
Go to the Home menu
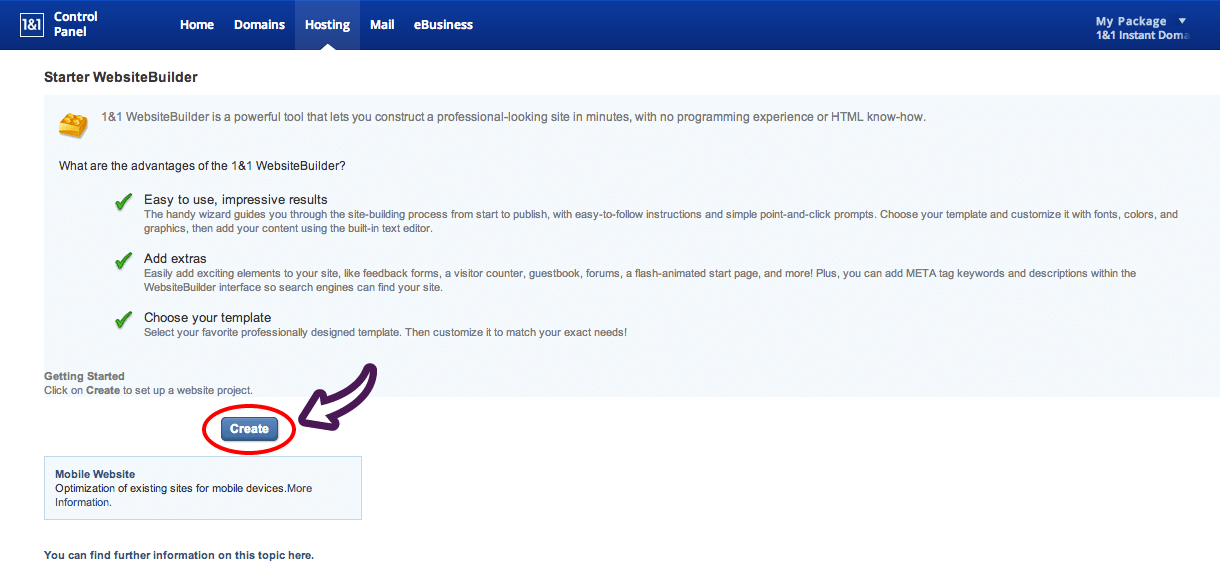[x=197, y=25]
